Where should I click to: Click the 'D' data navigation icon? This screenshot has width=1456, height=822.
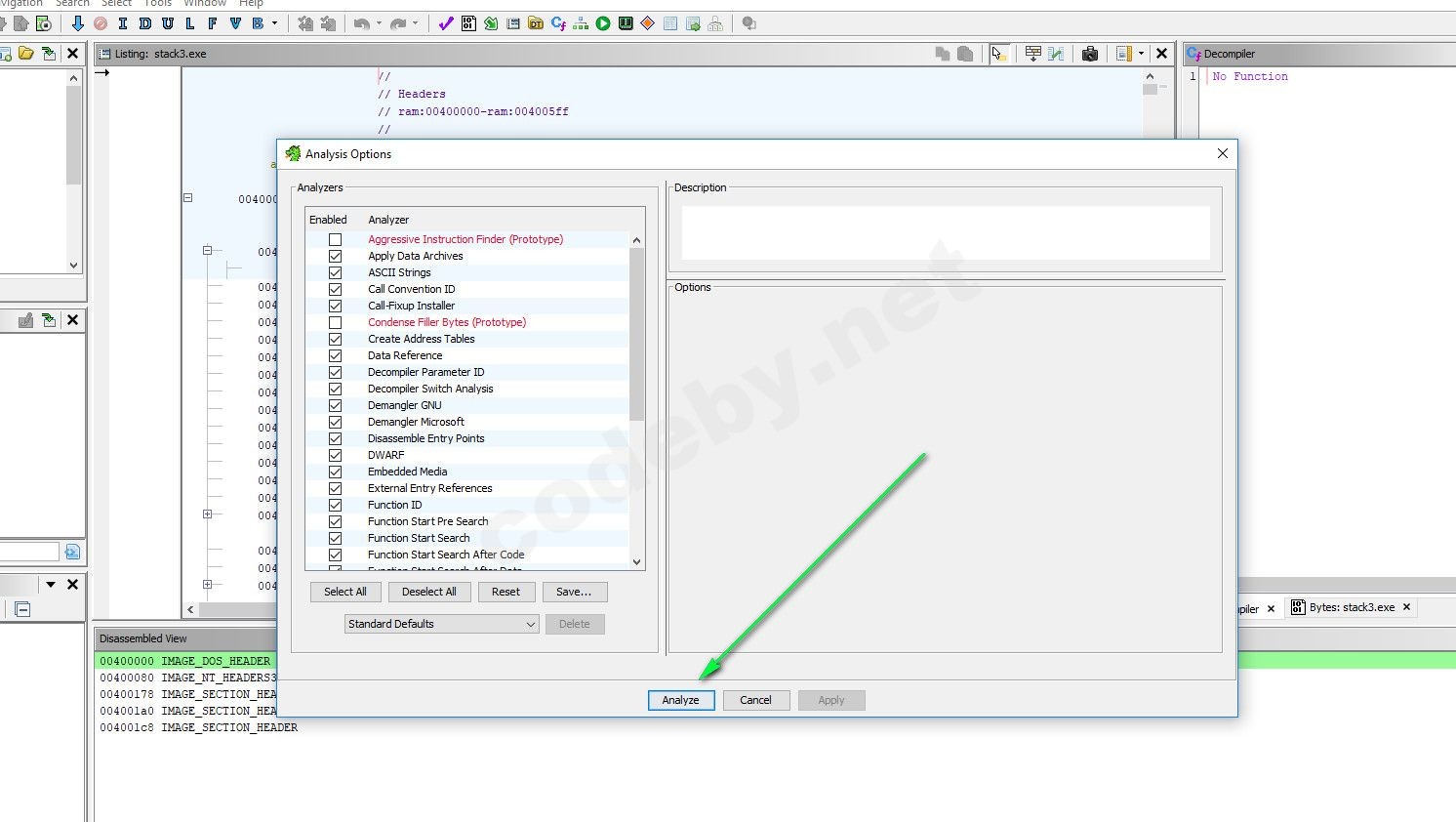[145, 23]
